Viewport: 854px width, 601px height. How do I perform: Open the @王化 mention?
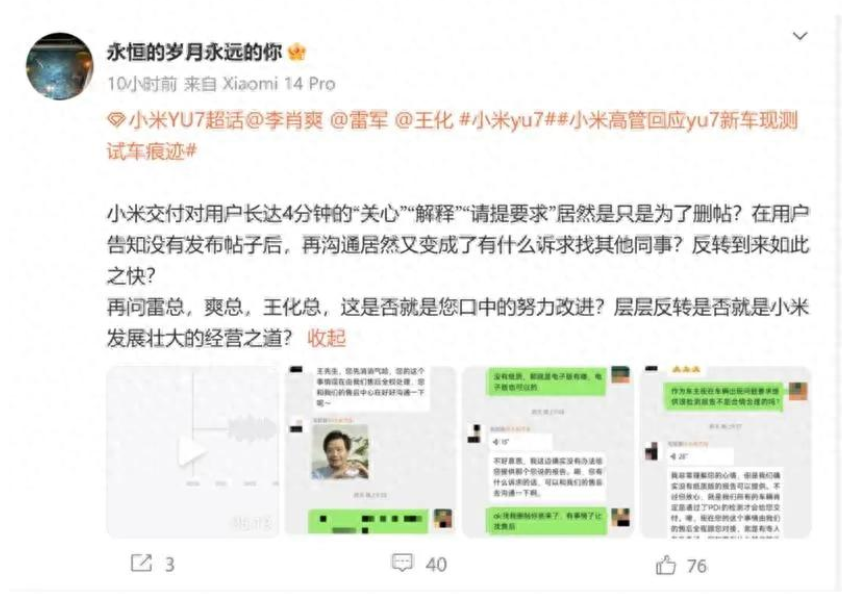tap(423, 120)
